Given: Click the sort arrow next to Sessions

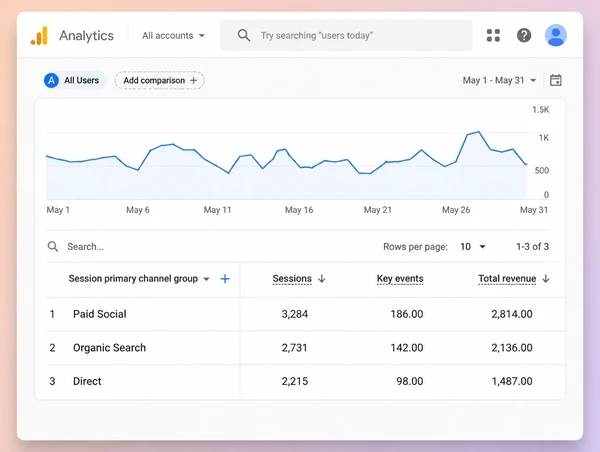Looking at the screenshot, I should (x=322, y=279).
